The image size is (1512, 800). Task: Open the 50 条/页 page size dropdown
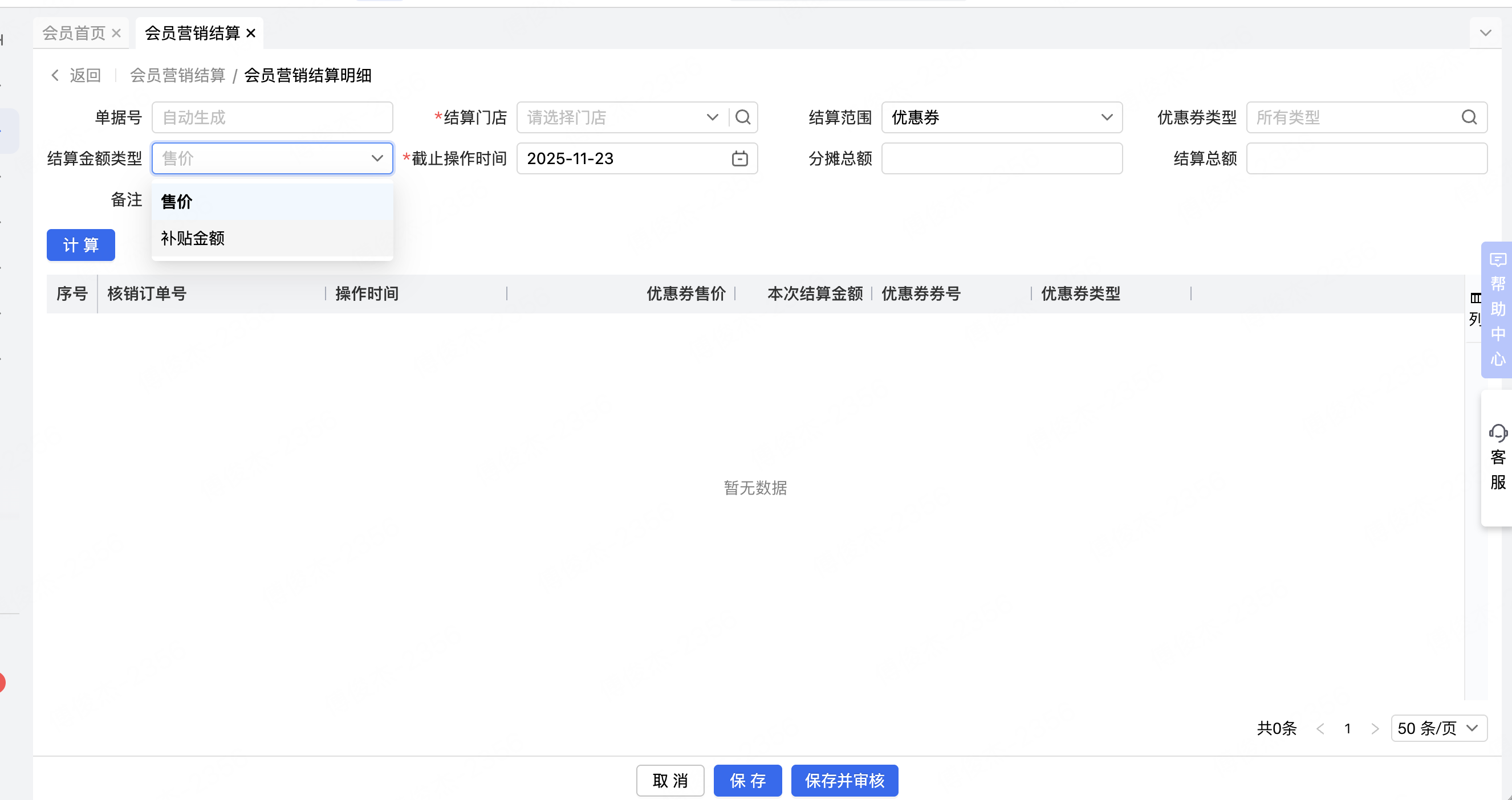click(1438, 728)
